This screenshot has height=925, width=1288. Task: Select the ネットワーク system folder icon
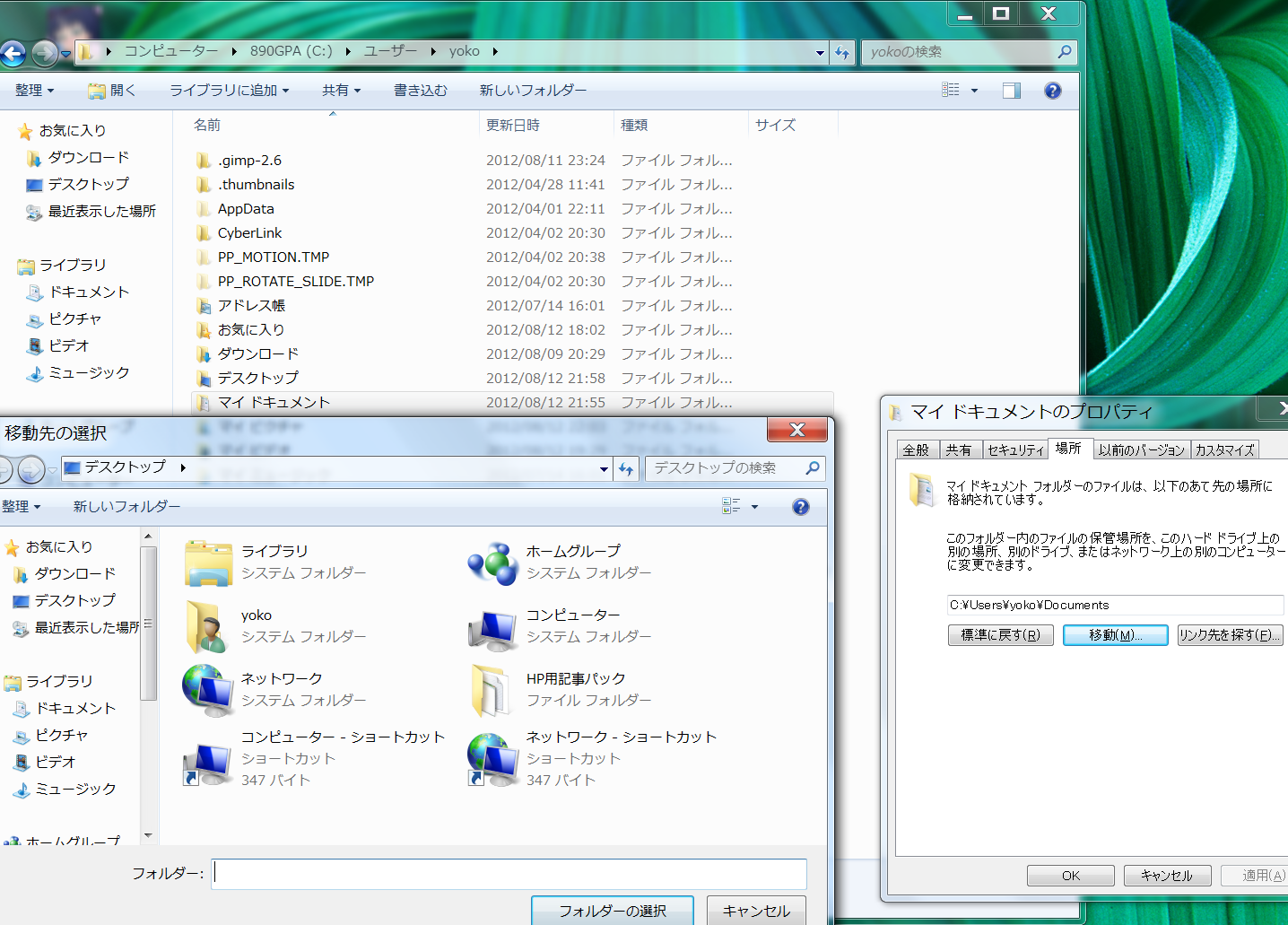pos(208,690)
